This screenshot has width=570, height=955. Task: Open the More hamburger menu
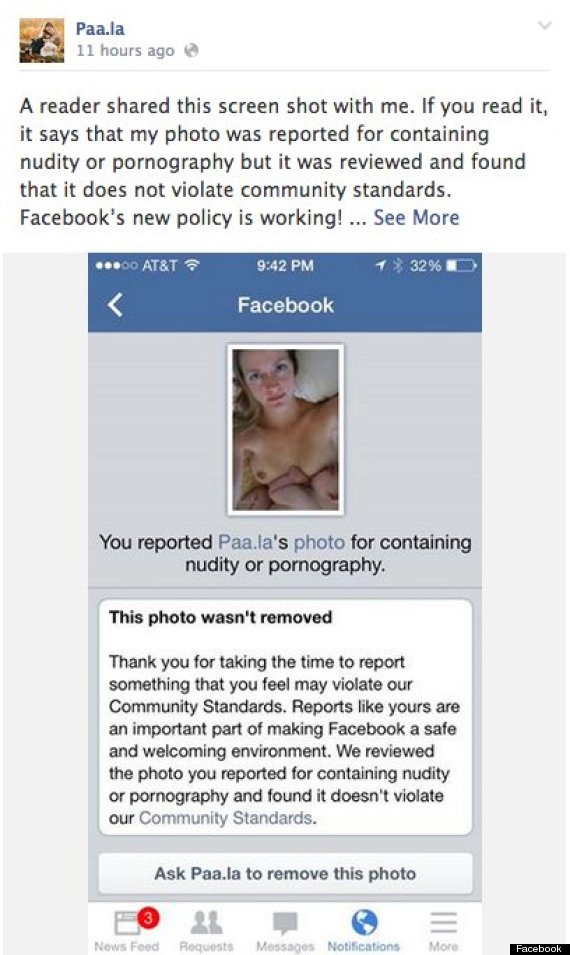(443, 930)
